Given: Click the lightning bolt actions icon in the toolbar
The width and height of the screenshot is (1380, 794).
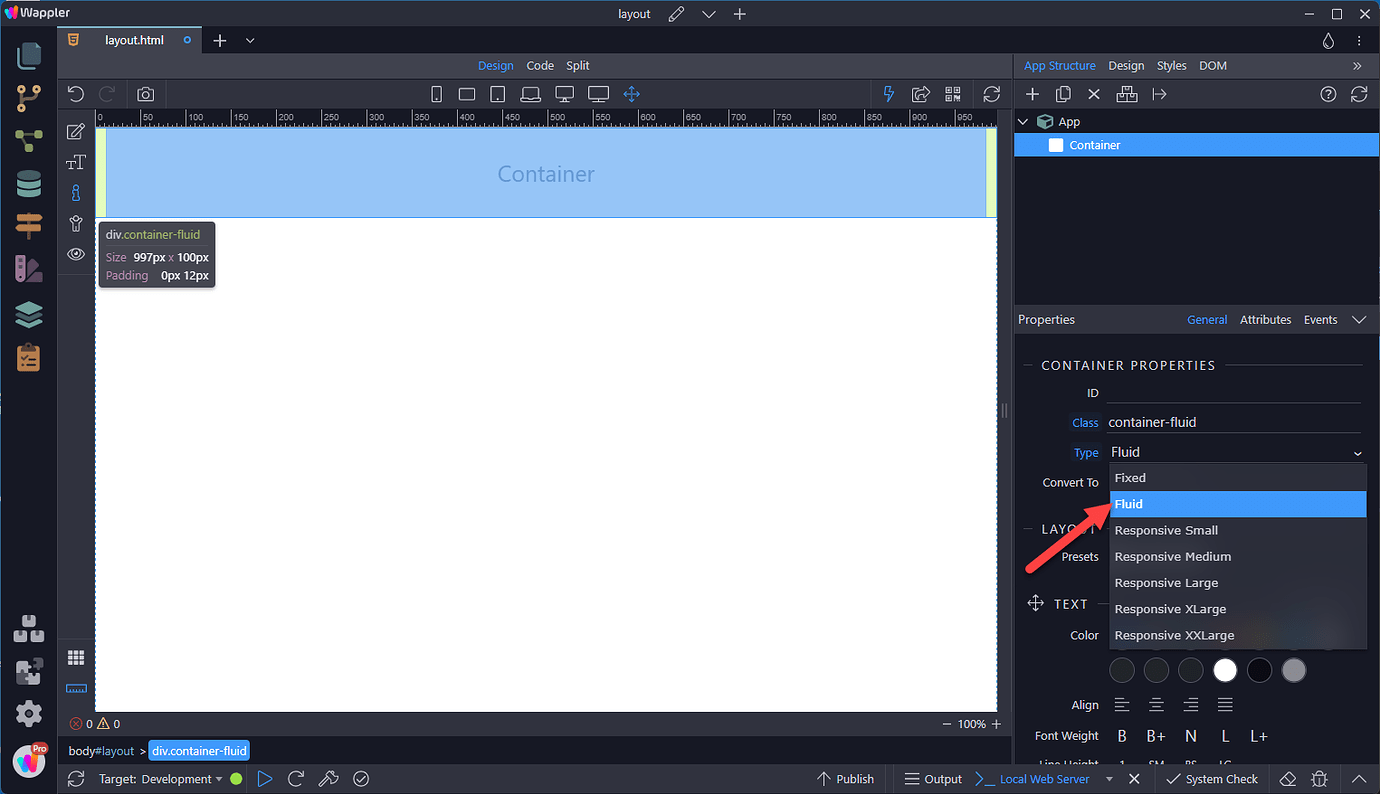Looking at the screenshot, I should (888, 93).
